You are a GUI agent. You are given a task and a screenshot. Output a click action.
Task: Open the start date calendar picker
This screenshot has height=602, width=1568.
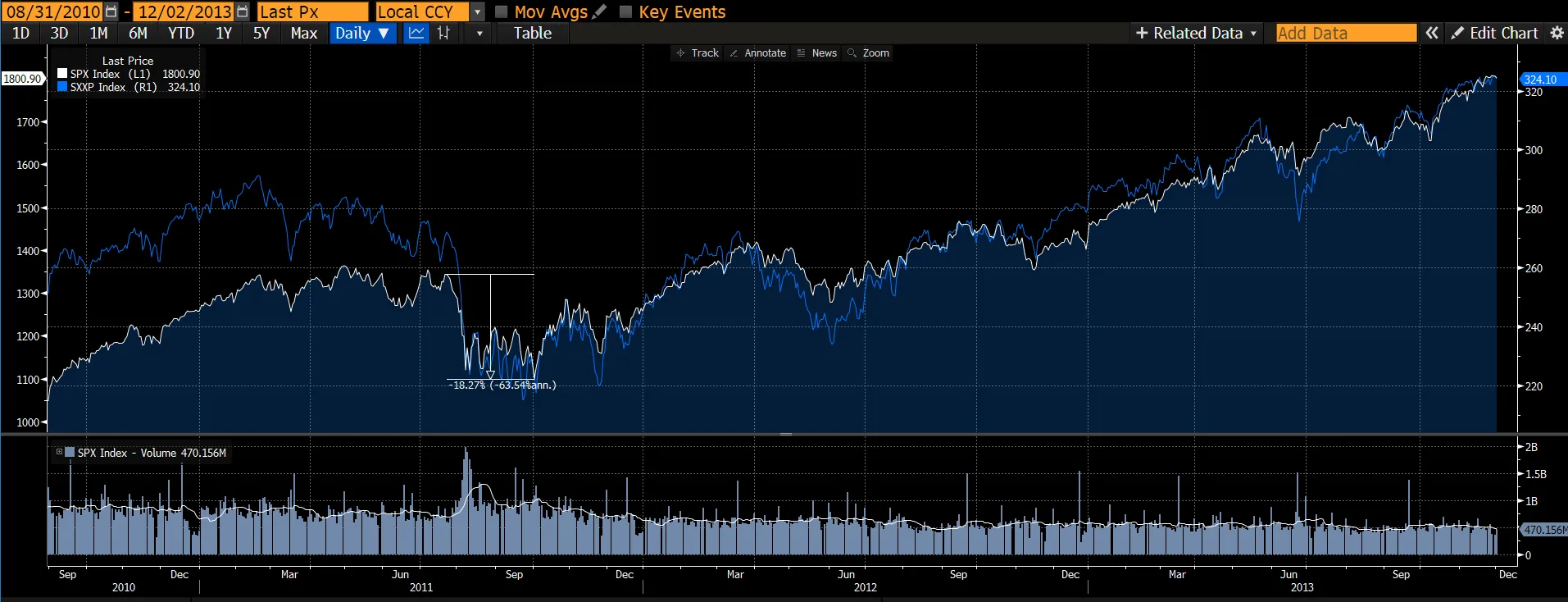[111, 11]
